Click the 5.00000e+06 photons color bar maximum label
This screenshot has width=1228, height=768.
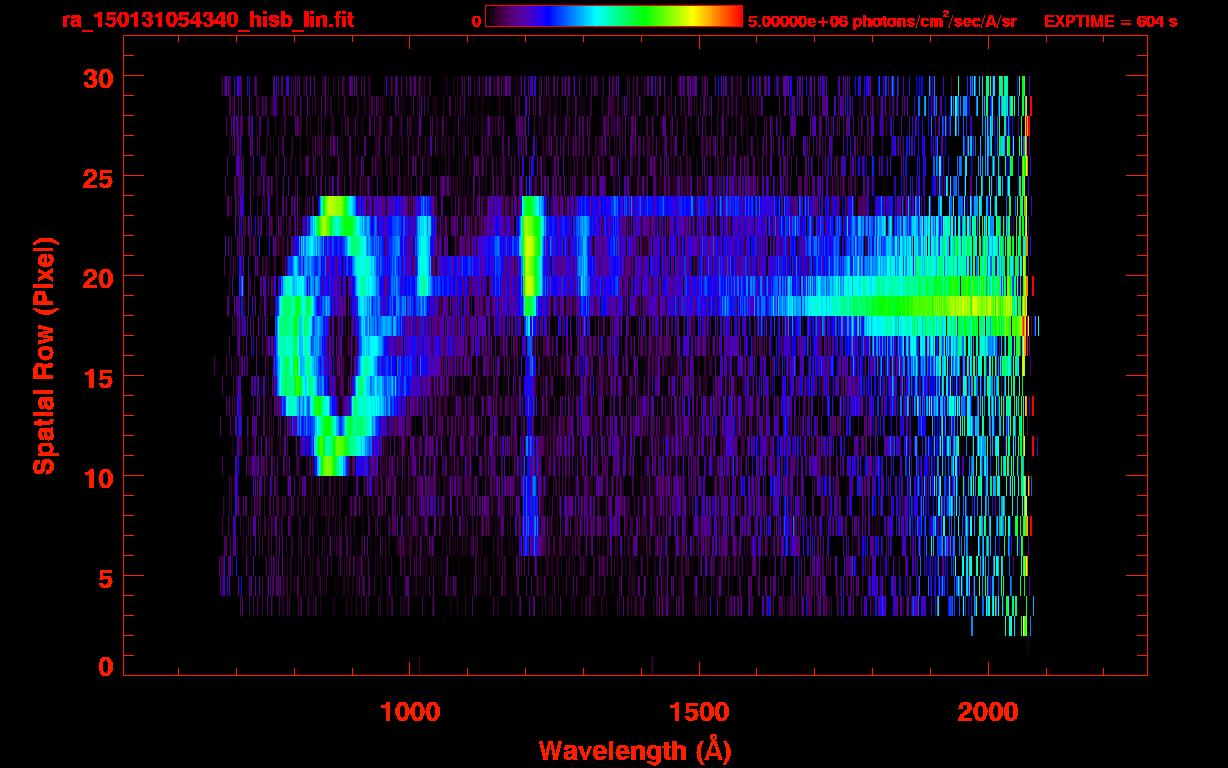pos(882,21)
